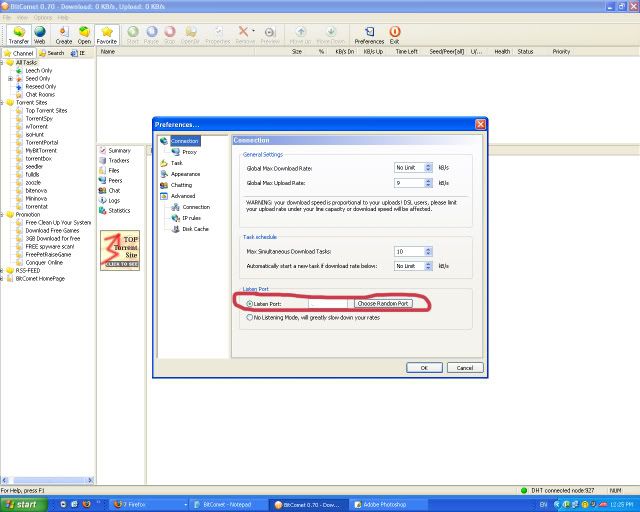Click the OpenDir toolbar icon

click(x=190, y=35)
